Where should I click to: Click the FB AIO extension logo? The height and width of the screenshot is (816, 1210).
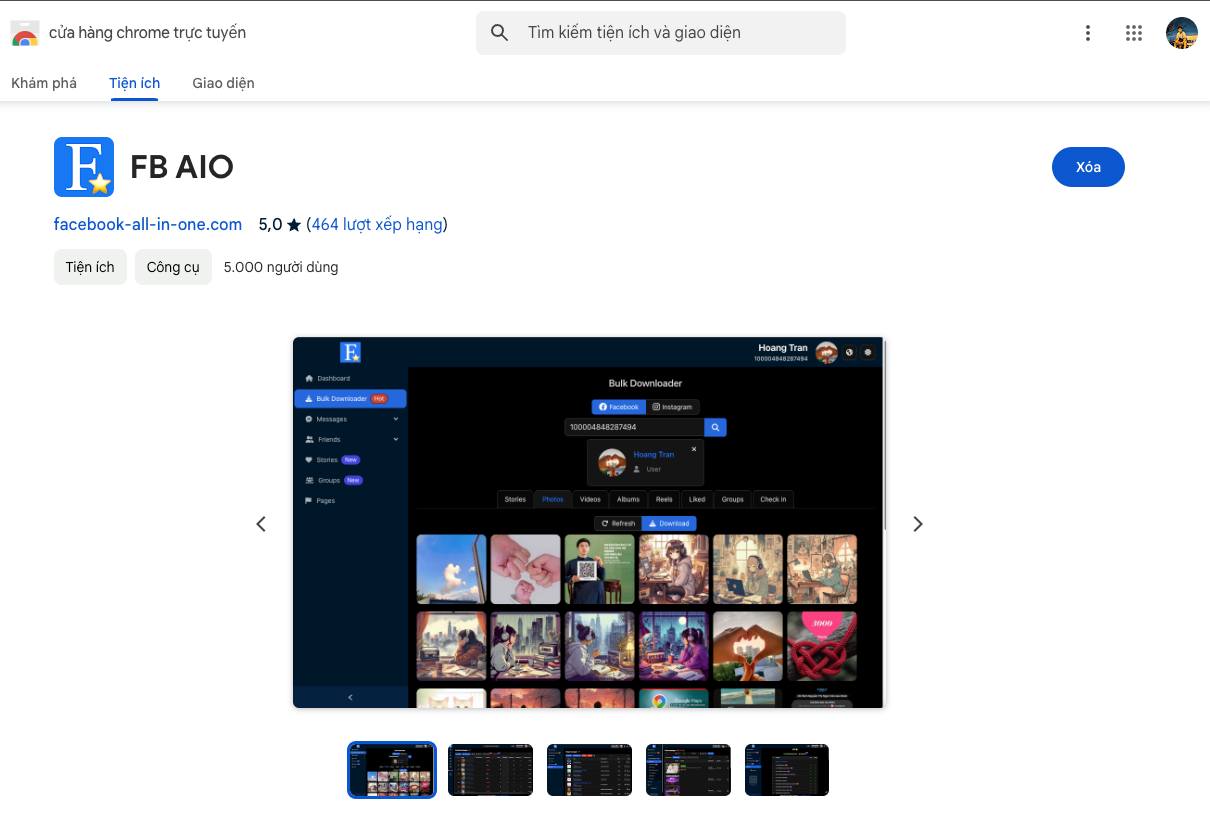(x=84, y=167)
